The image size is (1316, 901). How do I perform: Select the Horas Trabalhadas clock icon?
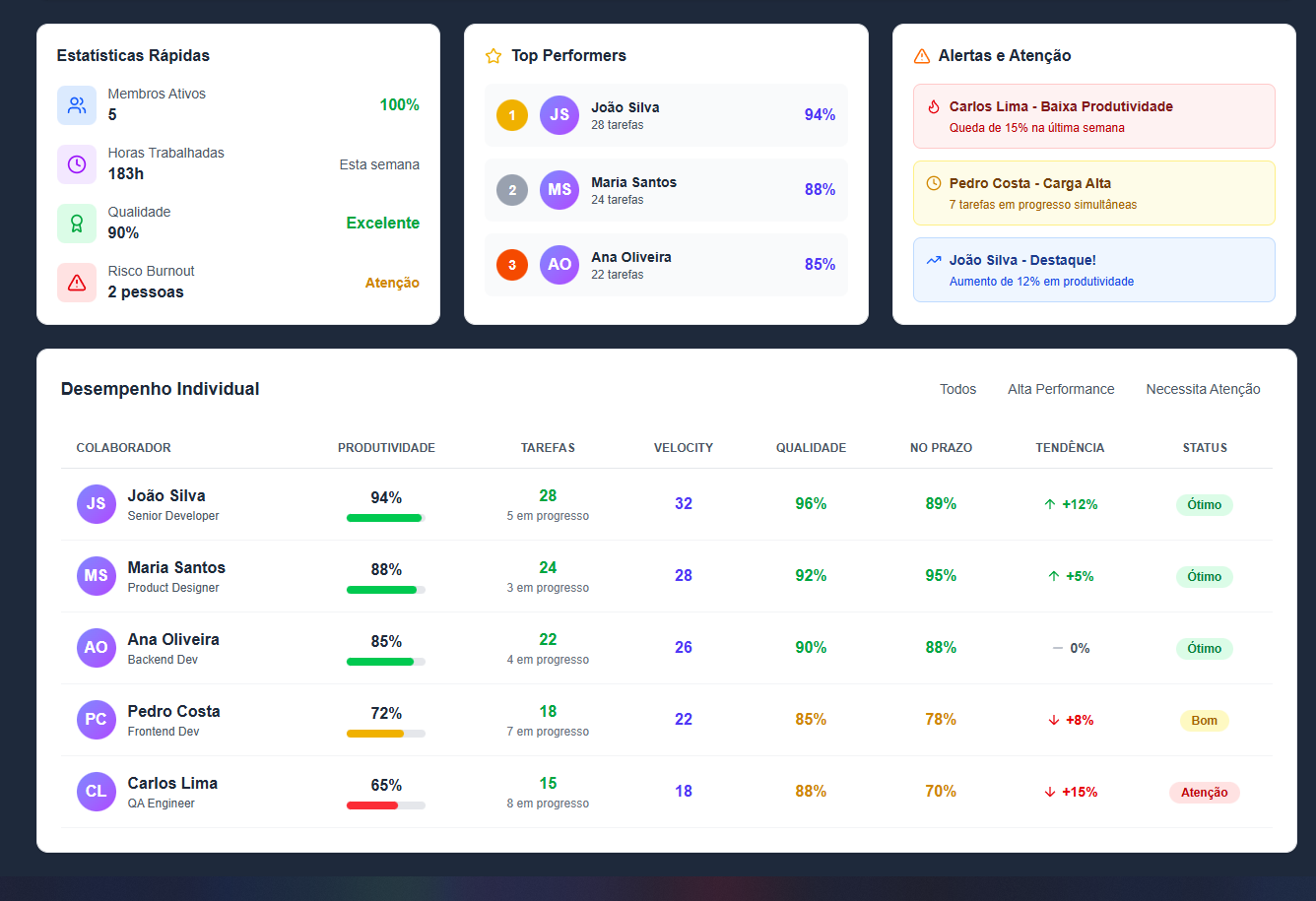tap(76, 164)
